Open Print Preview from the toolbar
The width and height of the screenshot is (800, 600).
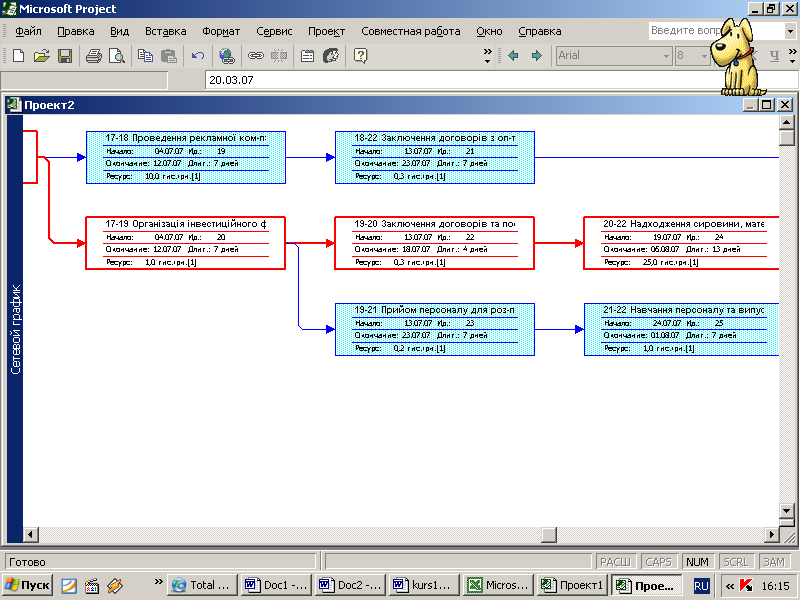tap(116, 56)
